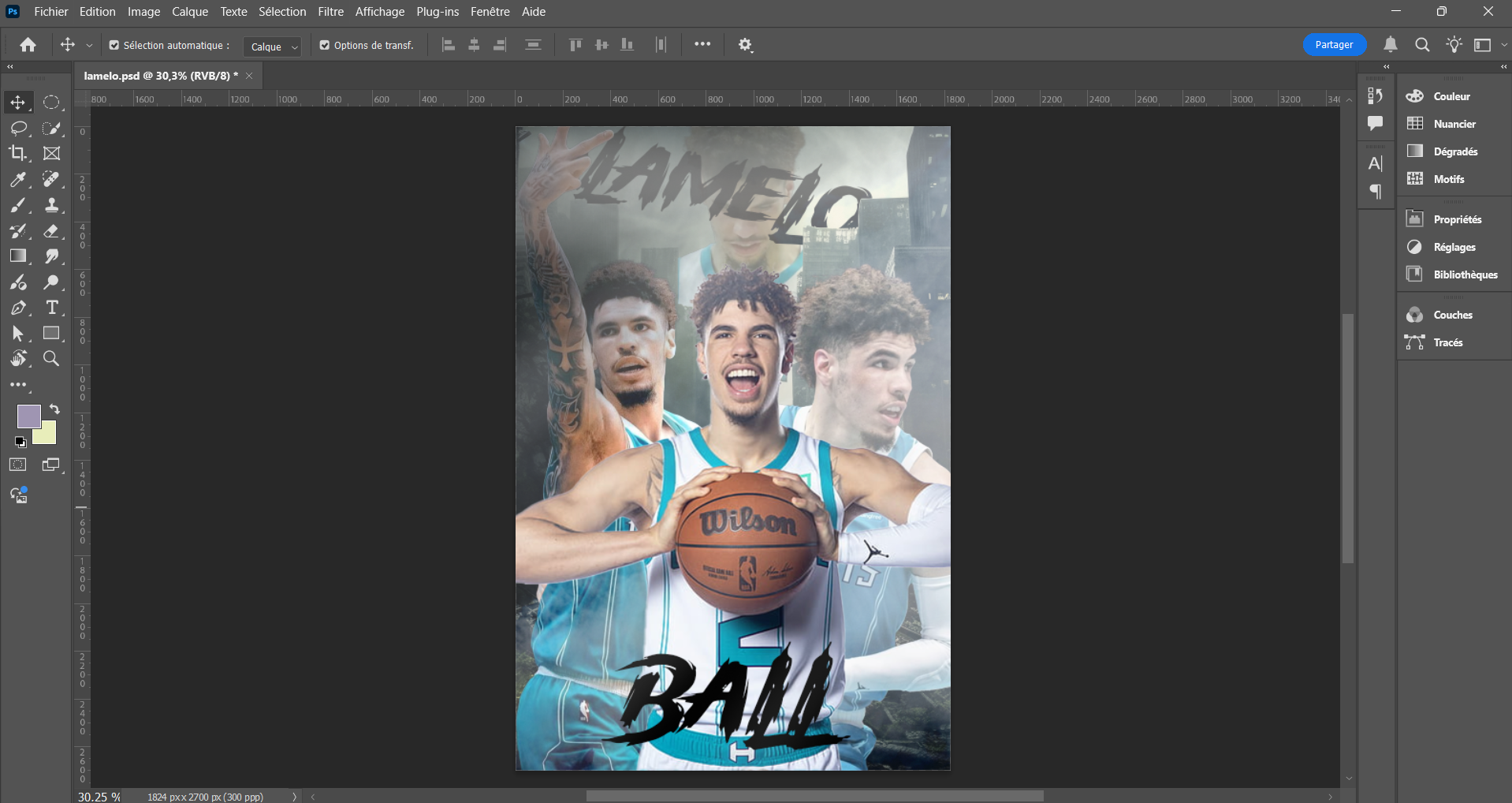Align top edges of layers
Viewport: 1512px width, 803px height.
(575, 45)
